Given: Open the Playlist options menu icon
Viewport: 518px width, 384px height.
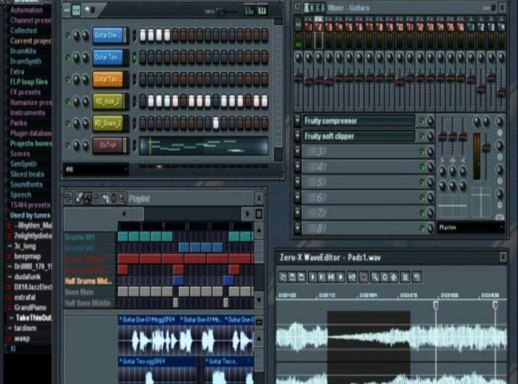Looking at the screenshot, I should pos(68,199).
